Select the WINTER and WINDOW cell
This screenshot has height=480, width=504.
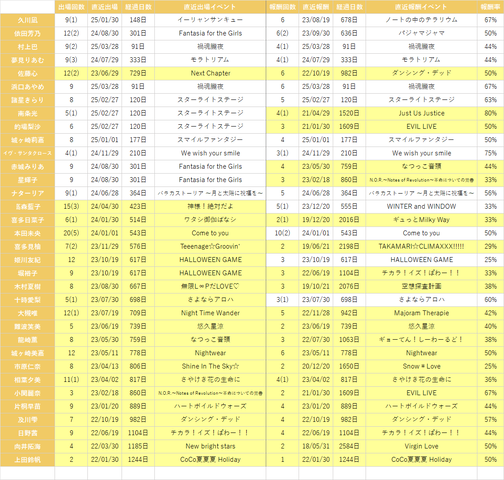click(x=421, y=207)
